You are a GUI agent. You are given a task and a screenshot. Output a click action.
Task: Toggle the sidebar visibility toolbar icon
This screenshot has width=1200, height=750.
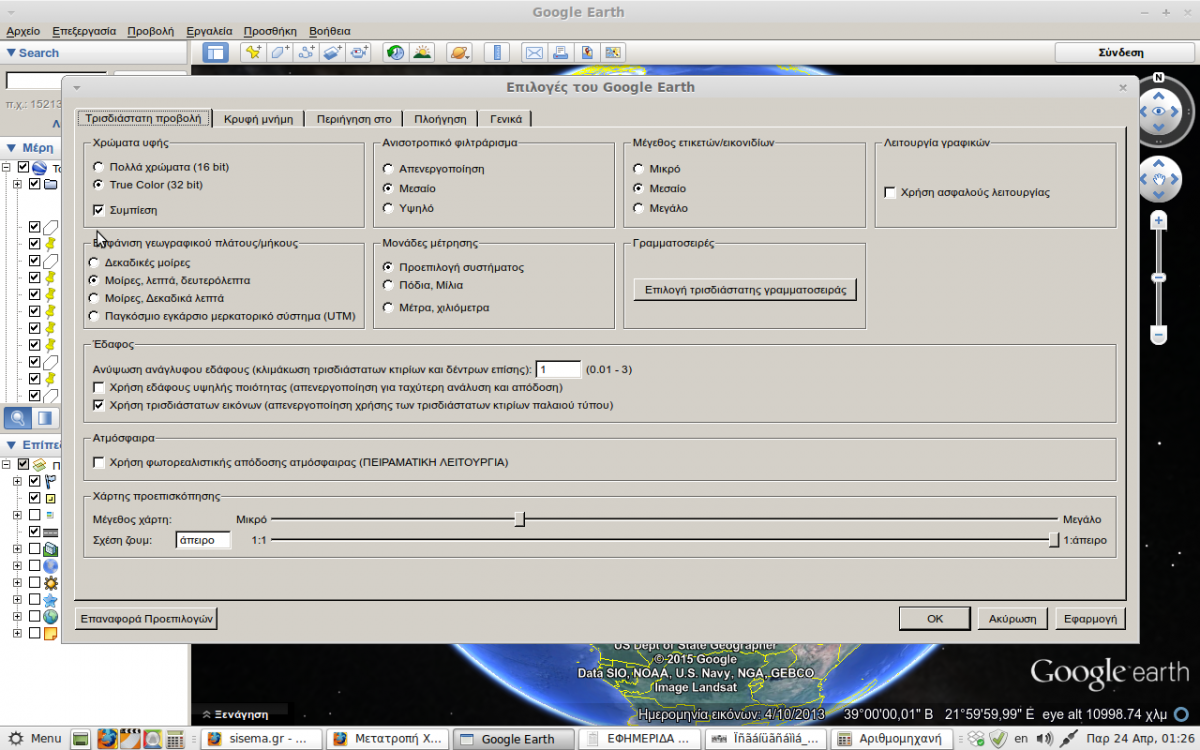(x=215, y=53)
